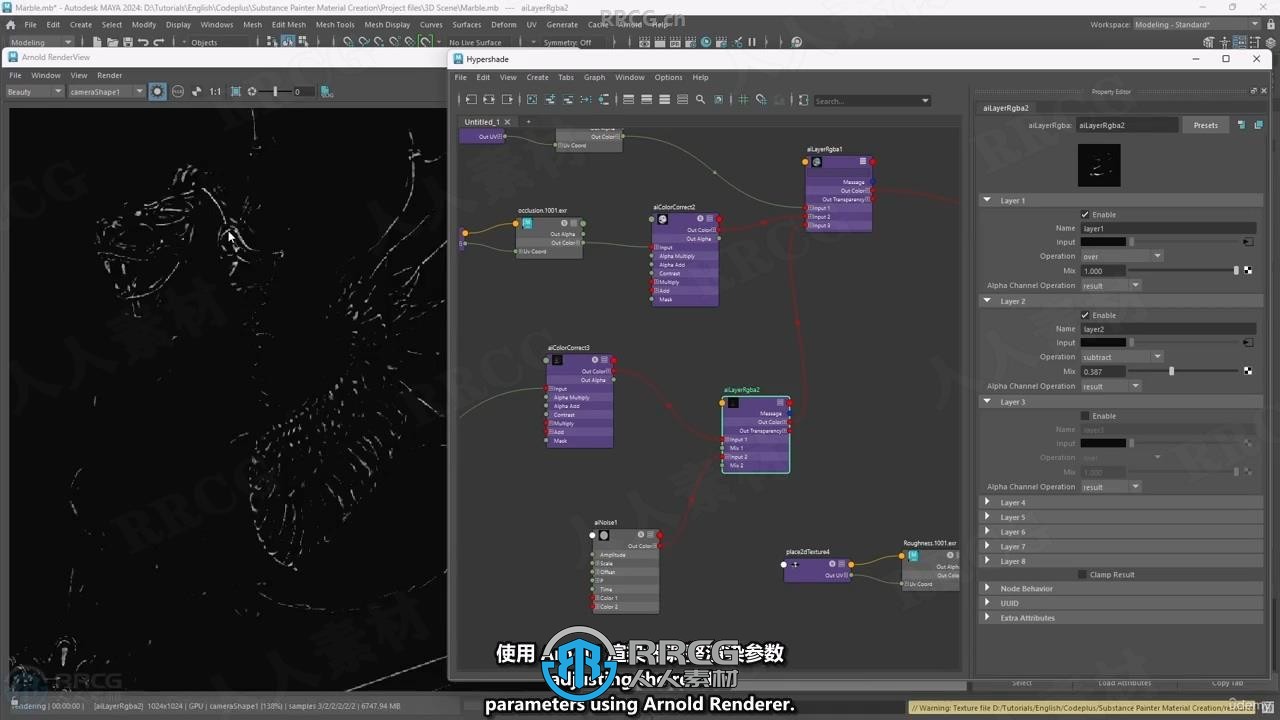Toggle crop region icon in Arnold RenderView
Viewport: 1280px width, 720px height.
(236, 91)
